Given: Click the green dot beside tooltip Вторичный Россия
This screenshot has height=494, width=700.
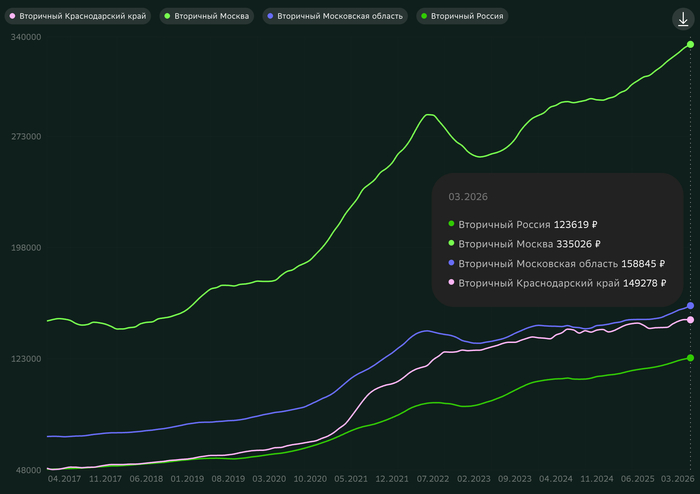Looking at the screenshot, I should tap(452, 224).
